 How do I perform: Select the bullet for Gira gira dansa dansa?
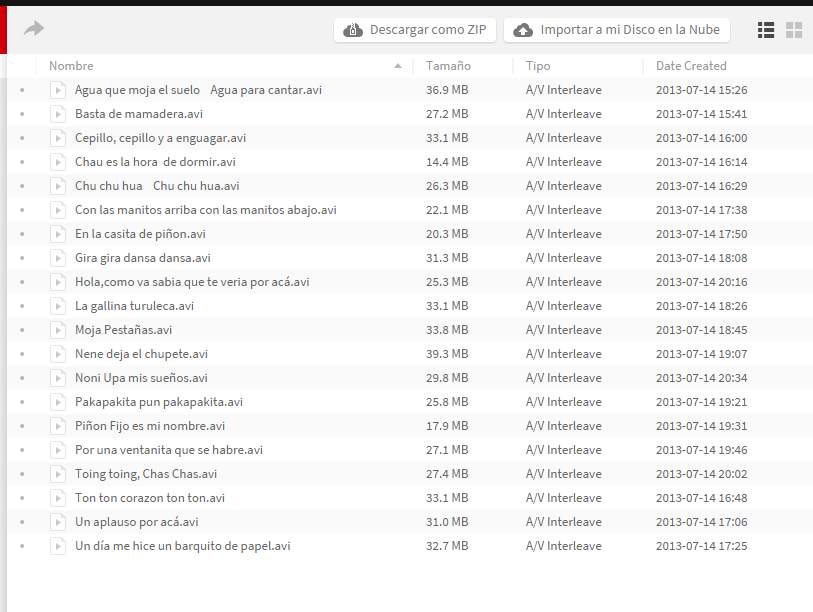click(22, 258)
